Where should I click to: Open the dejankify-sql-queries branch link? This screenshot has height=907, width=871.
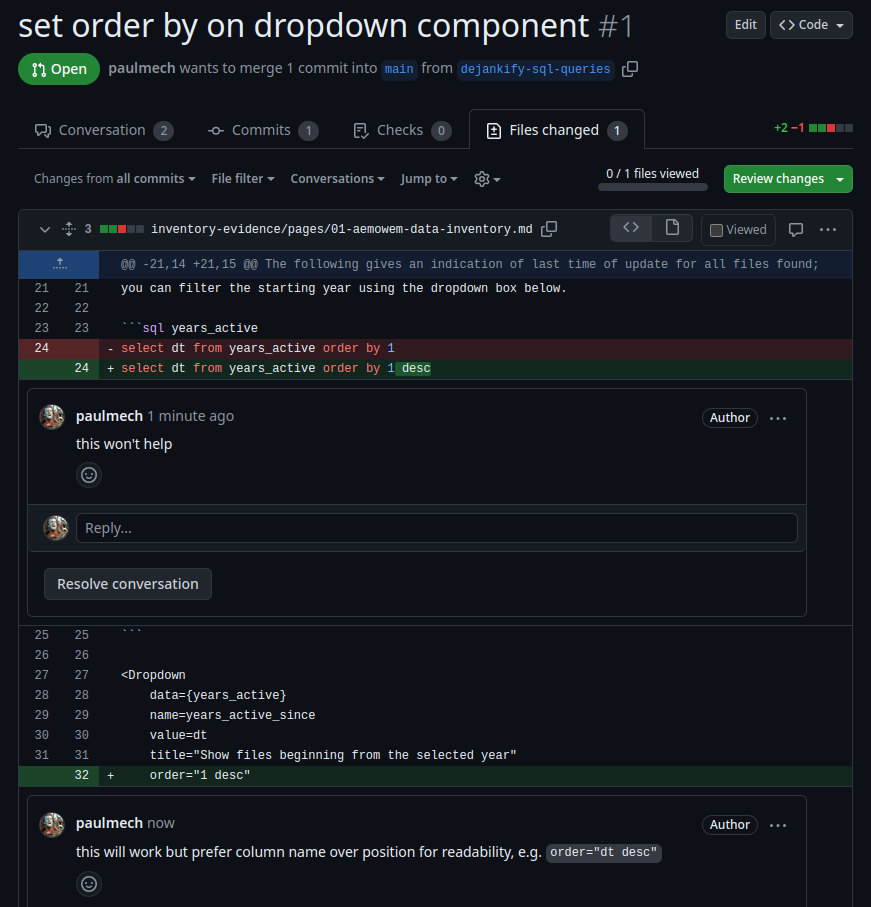pyautogui.click(x=535, y=69)
